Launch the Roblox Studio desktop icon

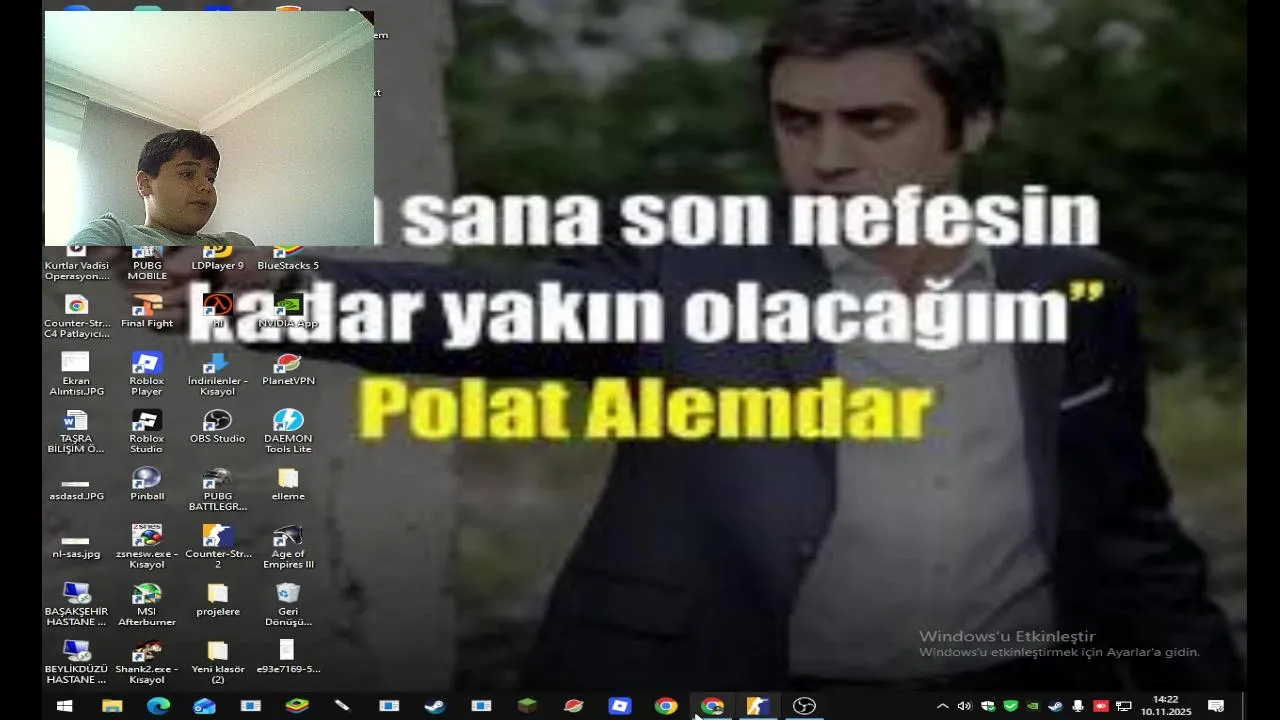(x=147, y=431)
